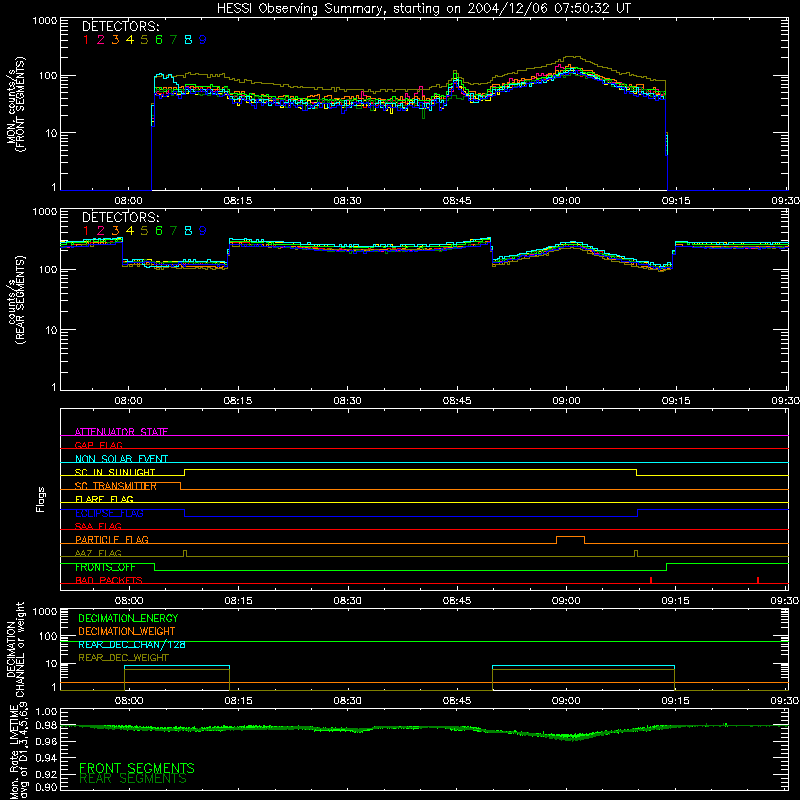Select detector 9 in the rear segments legend

pos(203,231)
